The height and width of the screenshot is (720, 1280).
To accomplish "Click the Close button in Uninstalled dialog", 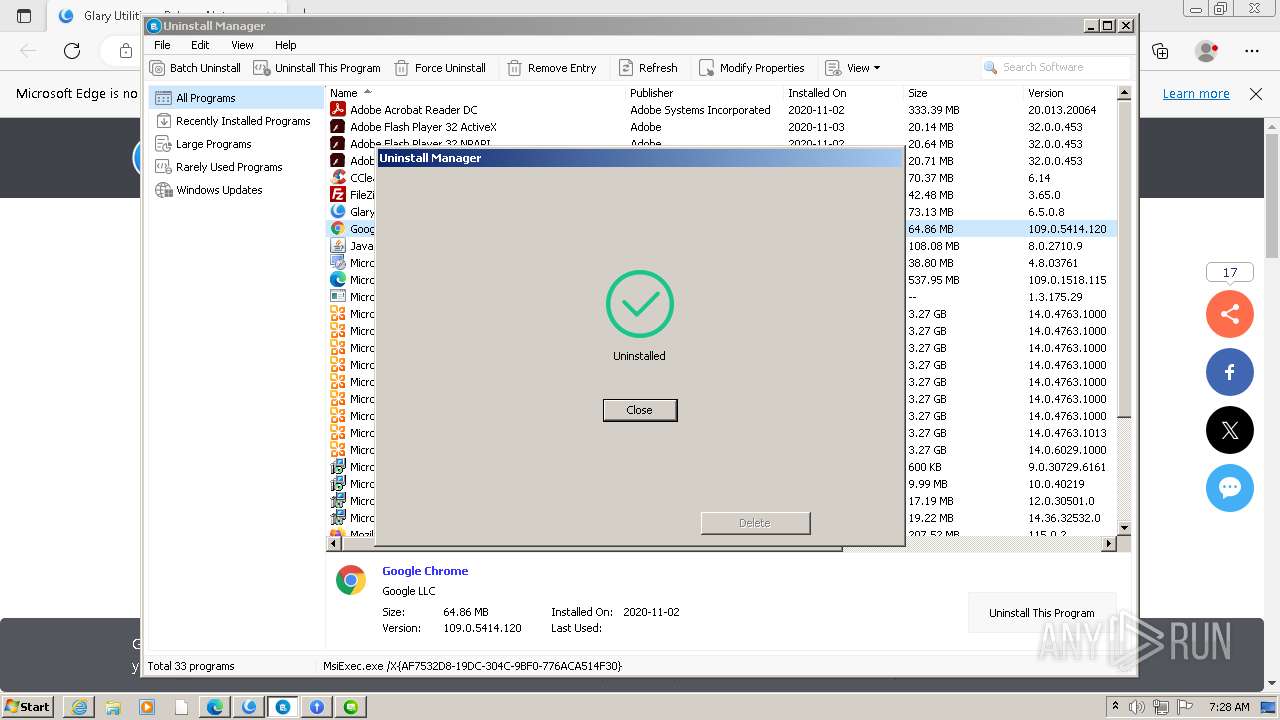I will click(x=640, y=410).
